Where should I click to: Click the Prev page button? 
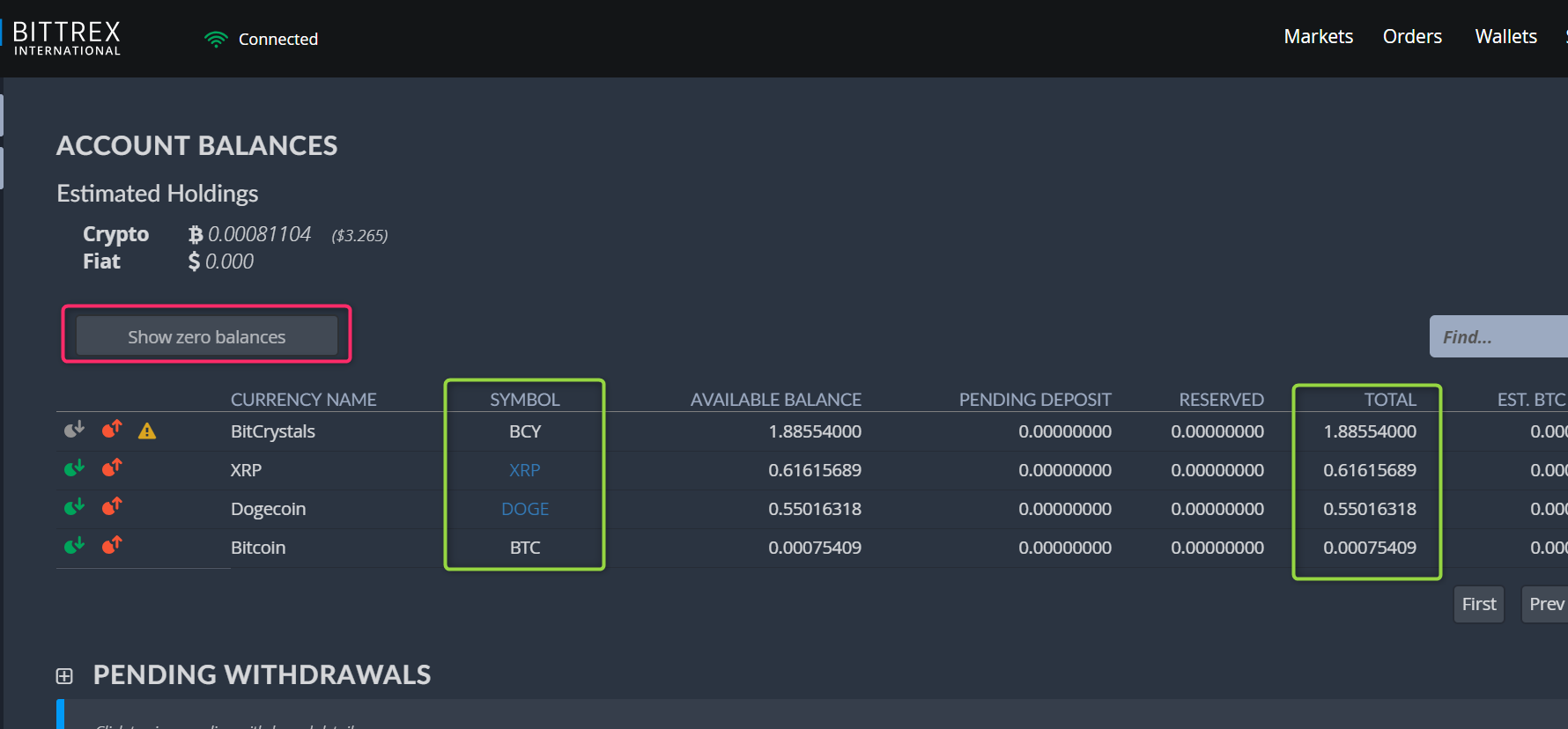pos(1546,604)
